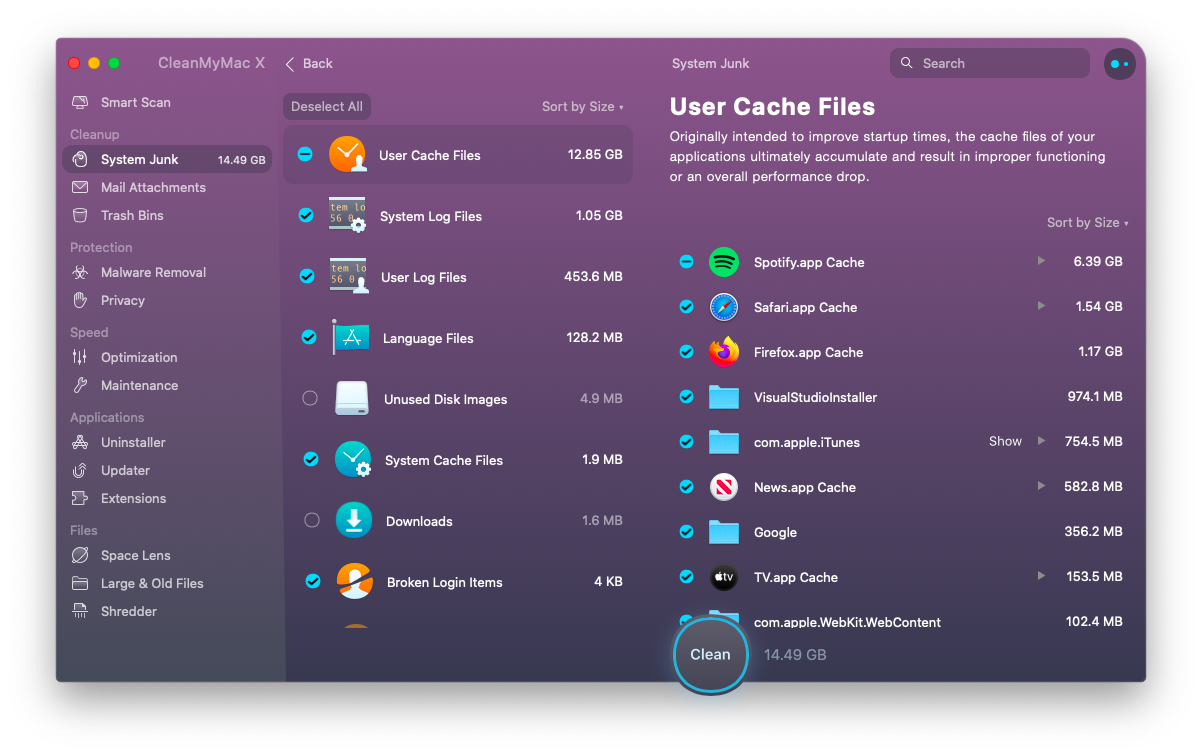1202x756 pixels.
Task: Open the Uninstaller module
Action: tap(167, 442)
